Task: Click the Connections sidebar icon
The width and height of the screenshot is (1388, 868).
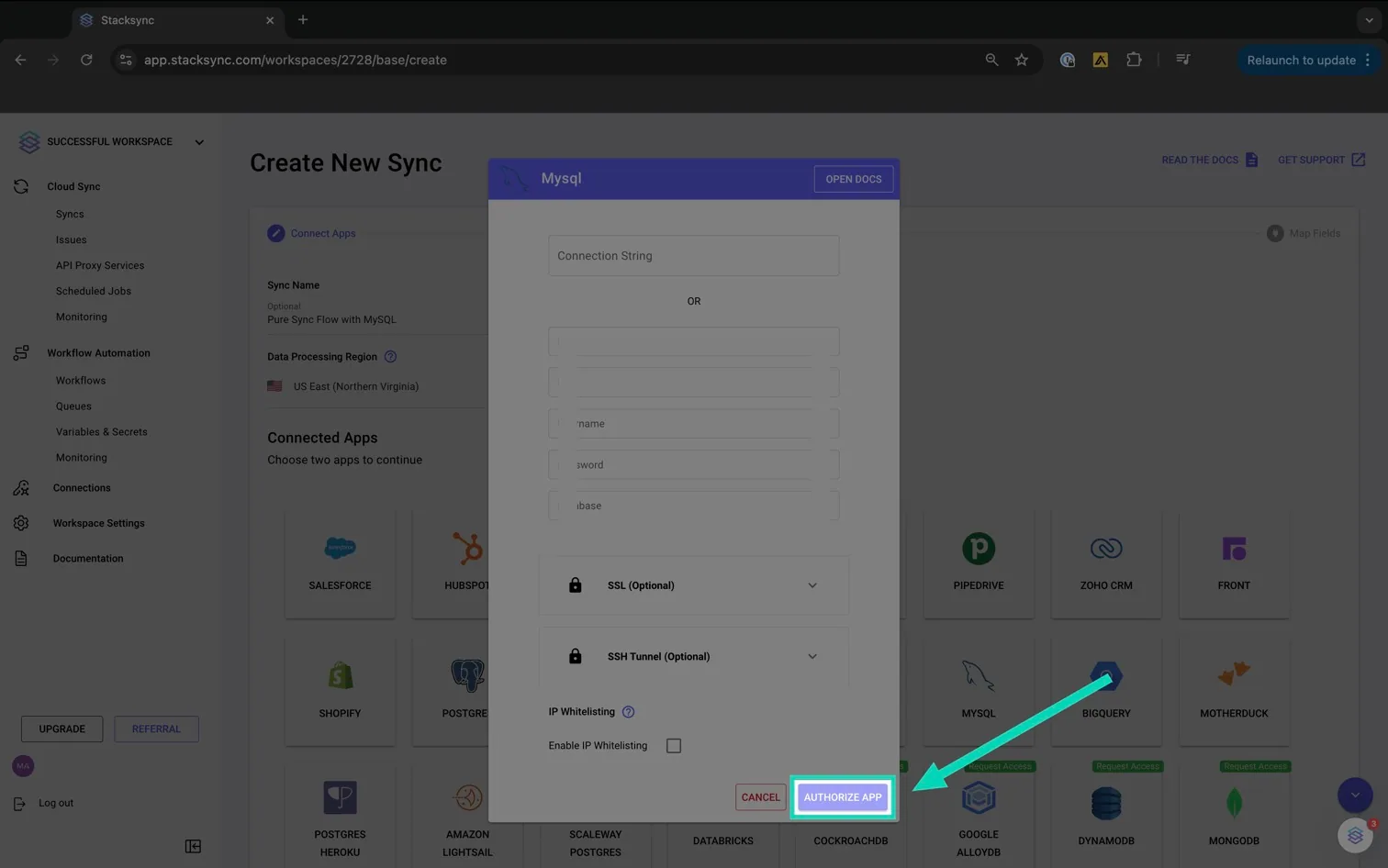Action: tap(21, 488)
